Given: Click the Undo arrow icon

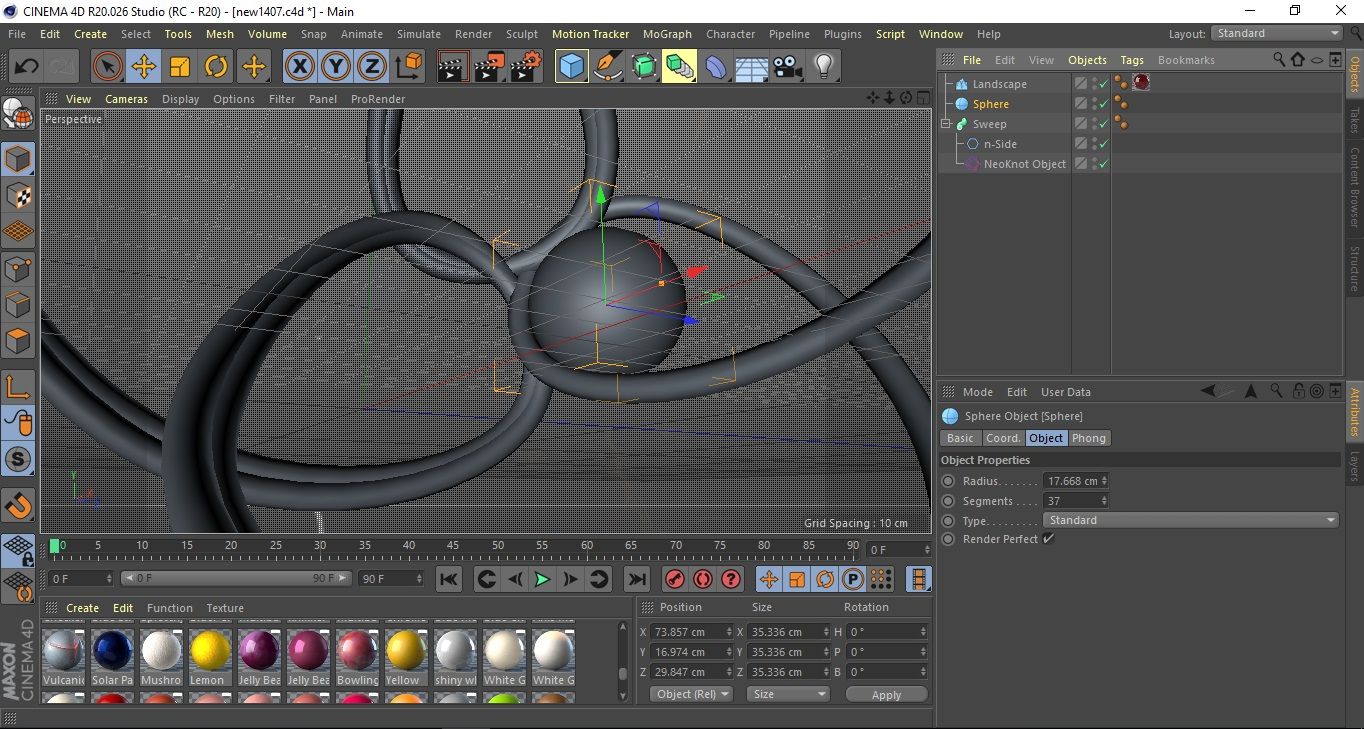Looking at the screenshot, I should click(26, 67).
